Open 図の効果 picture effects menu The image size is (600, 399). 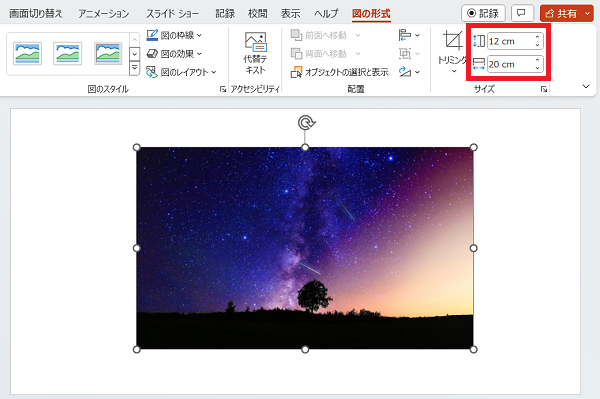click(174, 54)
